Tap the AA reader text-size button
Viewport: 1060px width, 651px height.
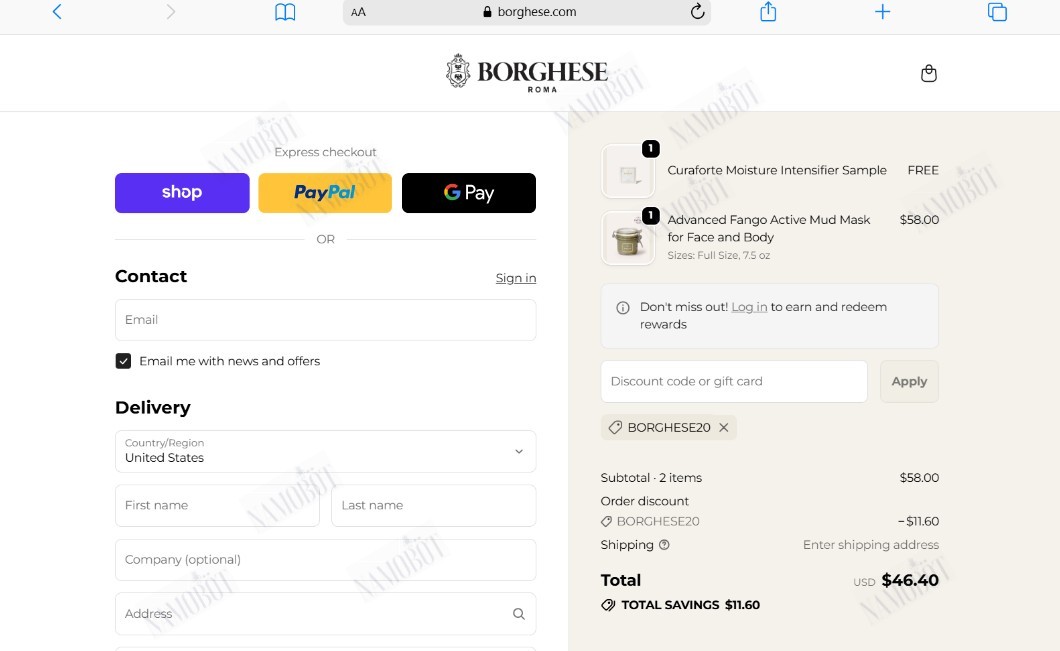(358, 12)
